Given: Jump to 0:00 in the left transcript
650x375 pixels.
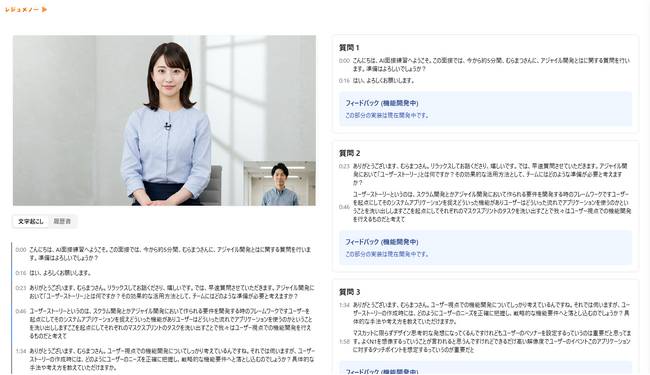Looking at the screenshot, I should [x=21, y=250].
